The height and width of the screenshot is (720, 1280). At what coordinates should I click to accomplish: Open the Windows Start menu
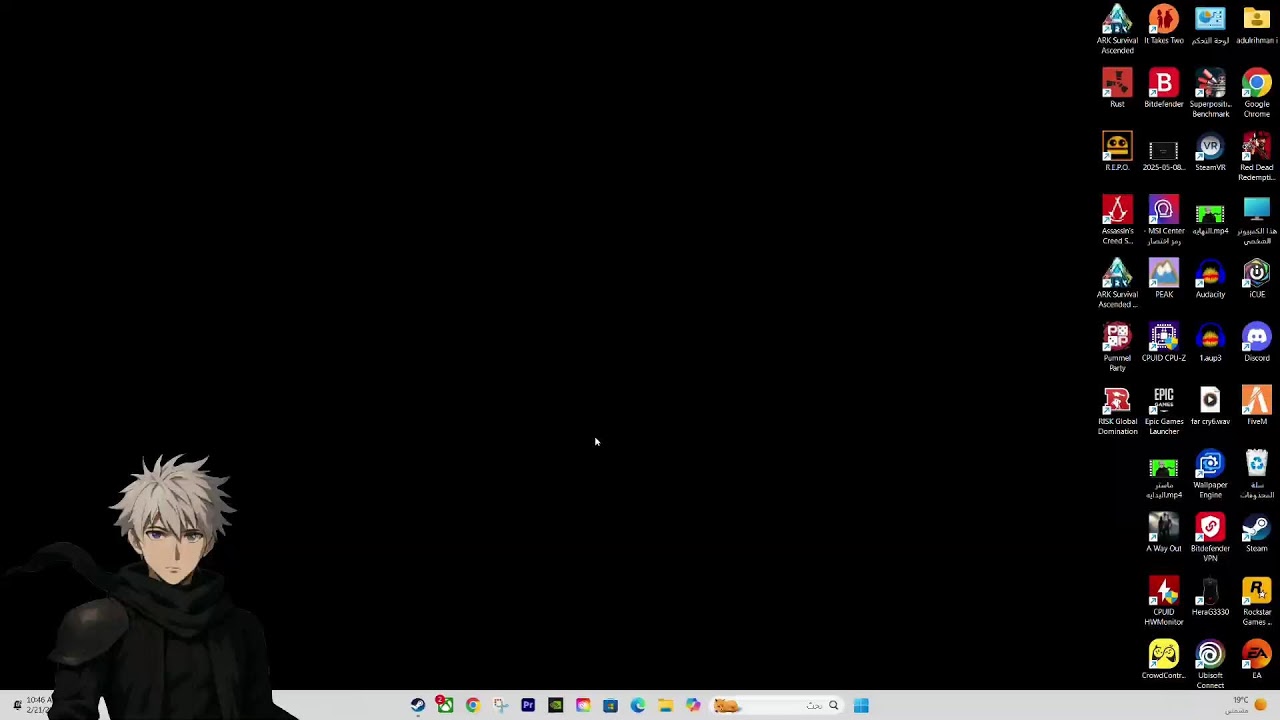click(x=861, y=705)
